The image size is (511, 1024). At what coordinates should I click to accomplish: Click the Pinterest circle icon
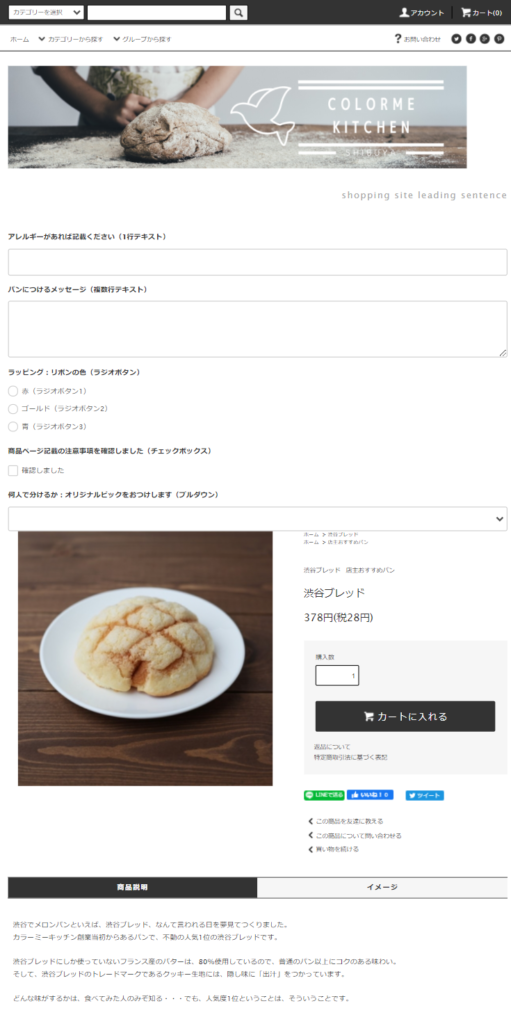pos(499,39)
